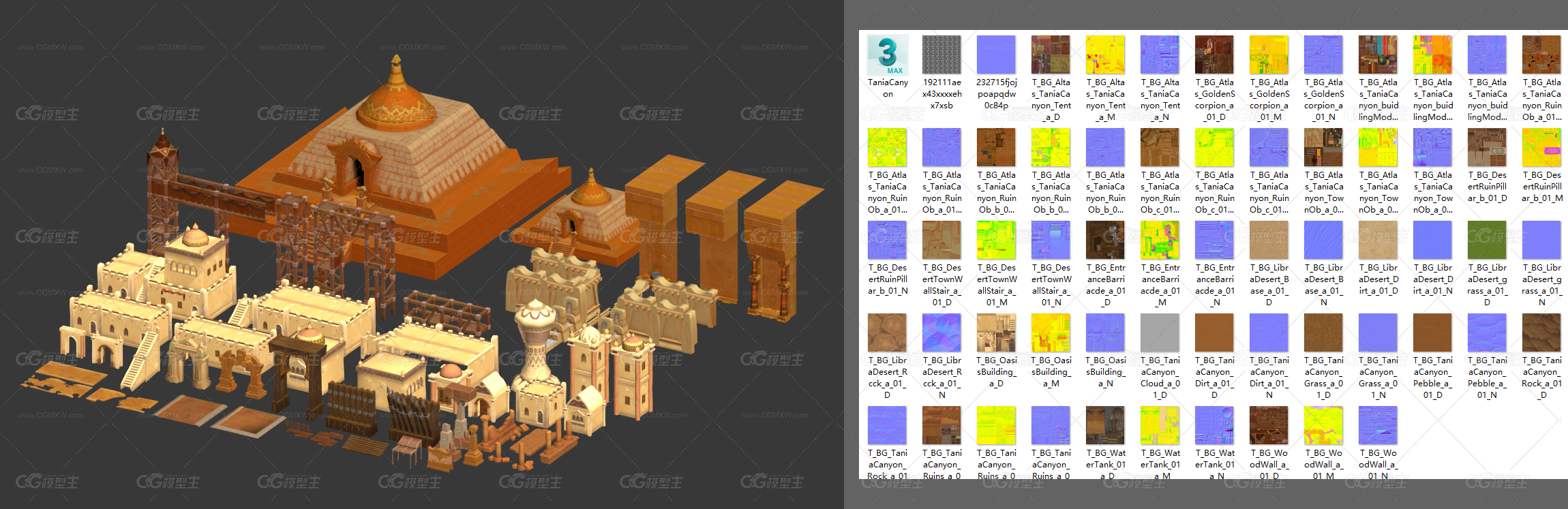The image size is (1568, 509).
Task: Select LibraDesert_Base_a_01_N normal map icon
Action: pyautogui.click(x=1323, y=241)
